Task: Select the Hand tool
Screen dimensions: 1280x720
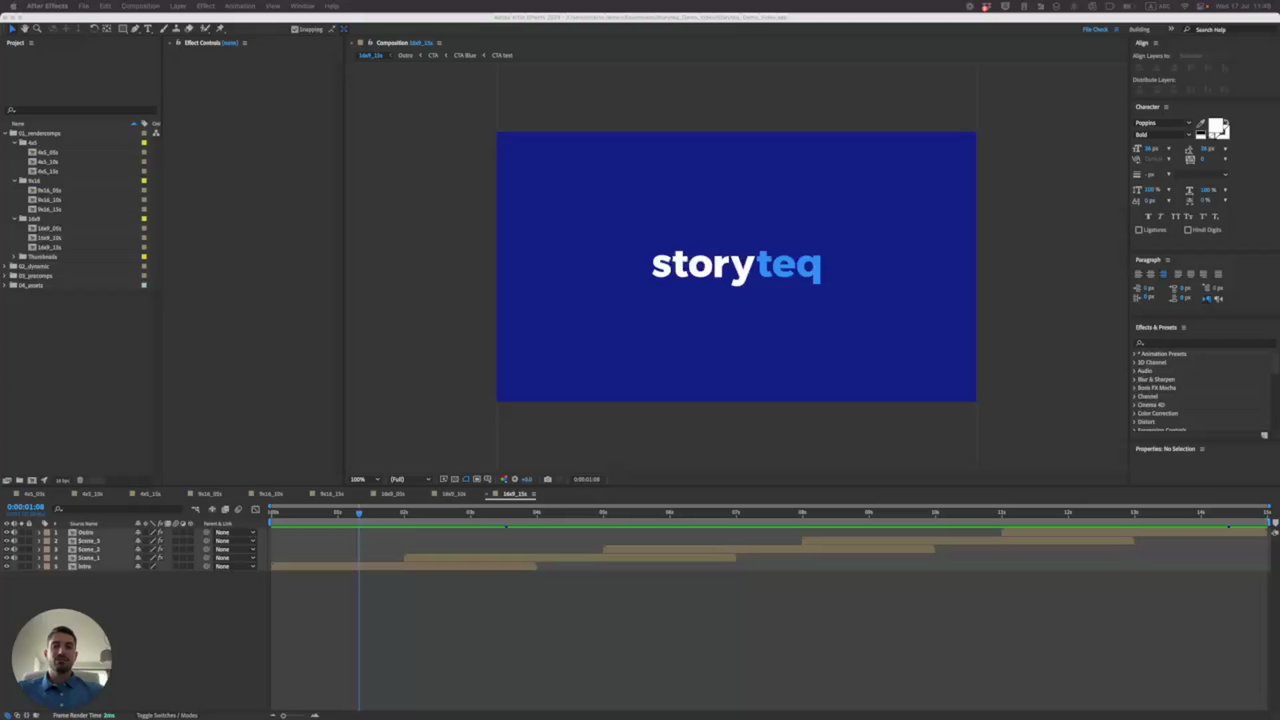Action: [25, 29]
